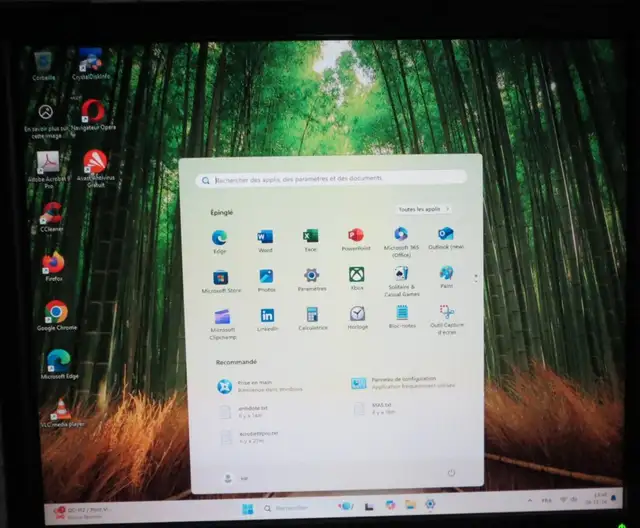Open the Calculatrice app
The height and width of the screenshot is (528, 640).
313,319
